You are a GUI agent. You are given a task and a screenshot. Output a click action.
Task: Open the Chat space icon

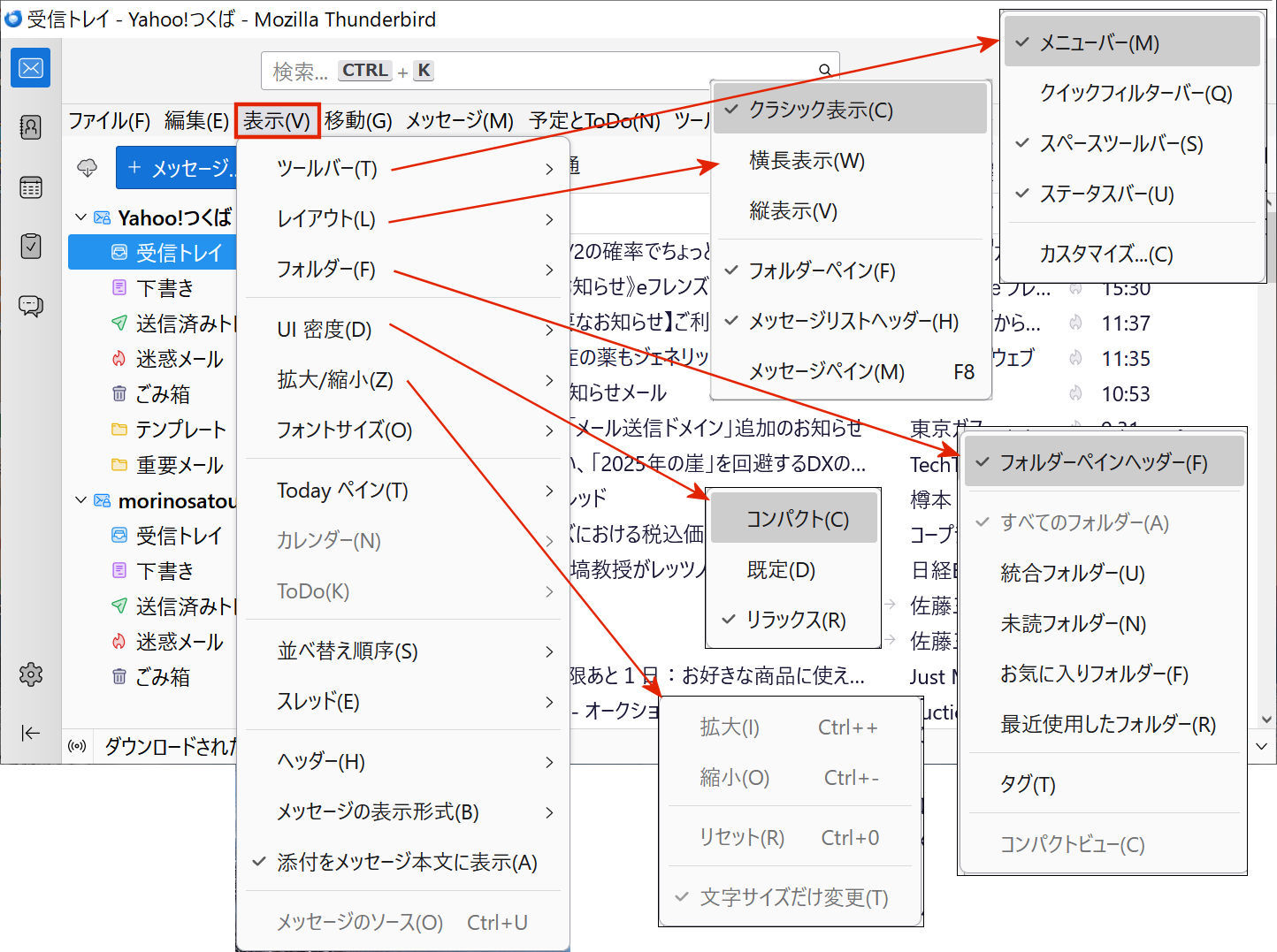(x=30, y=306)
